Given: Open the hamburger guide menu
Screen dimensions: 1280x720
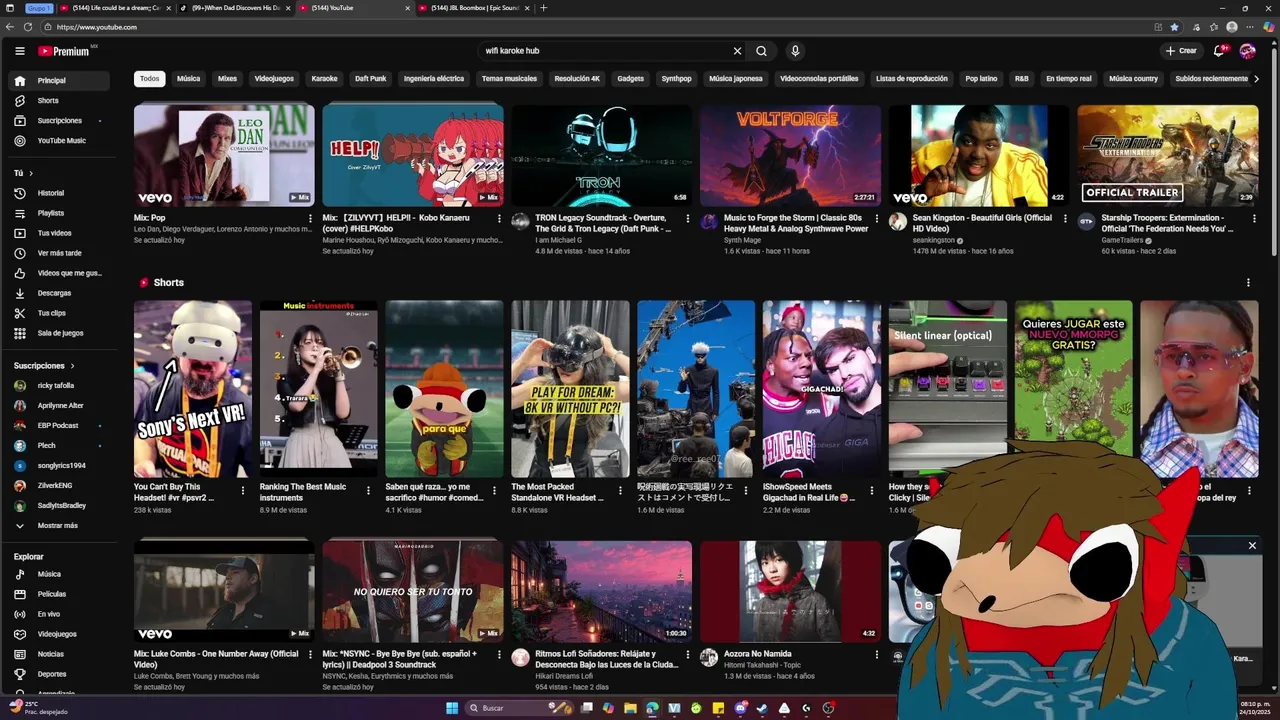Looking at the screenshot, I should coord(19,51).
